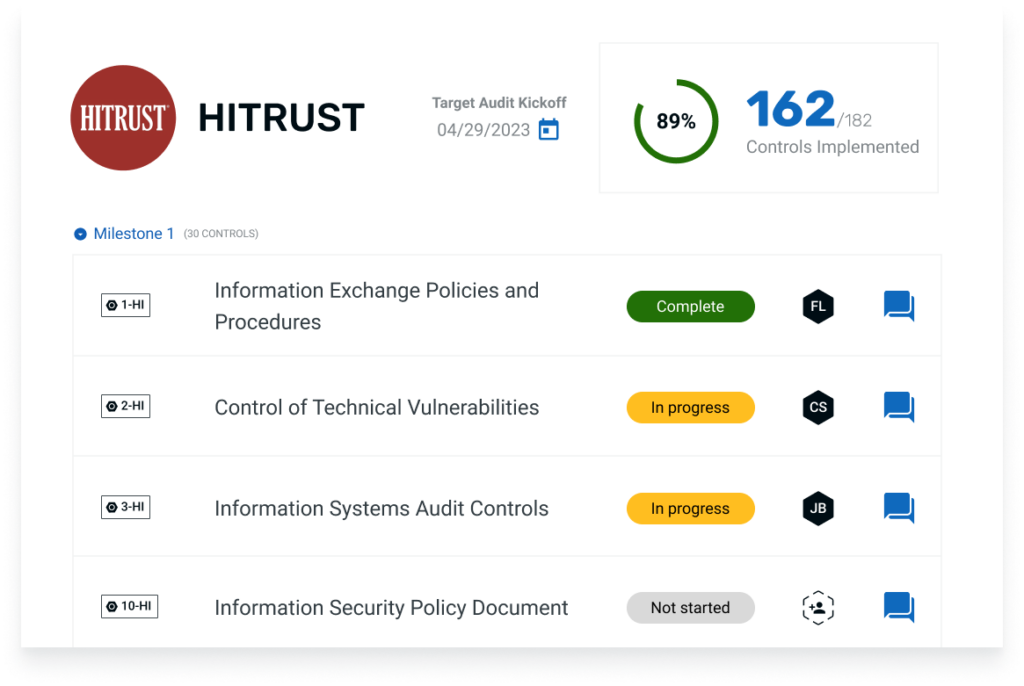This screenshot has height=686, width=1024.
Task: Change In progress status for Audit Controls
Action: pos(690,508)
